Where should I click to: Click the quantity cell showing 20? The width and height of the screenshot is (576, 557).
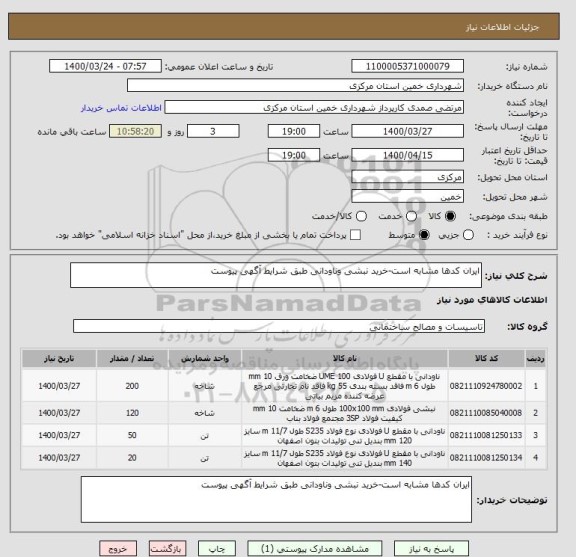tap(132, 458)
